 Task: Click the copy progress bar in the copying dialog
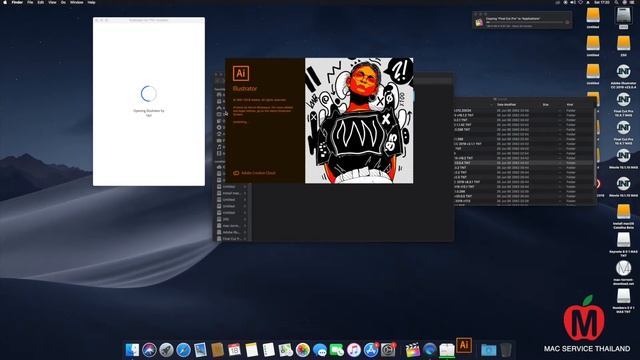click(x=524, y=22)
